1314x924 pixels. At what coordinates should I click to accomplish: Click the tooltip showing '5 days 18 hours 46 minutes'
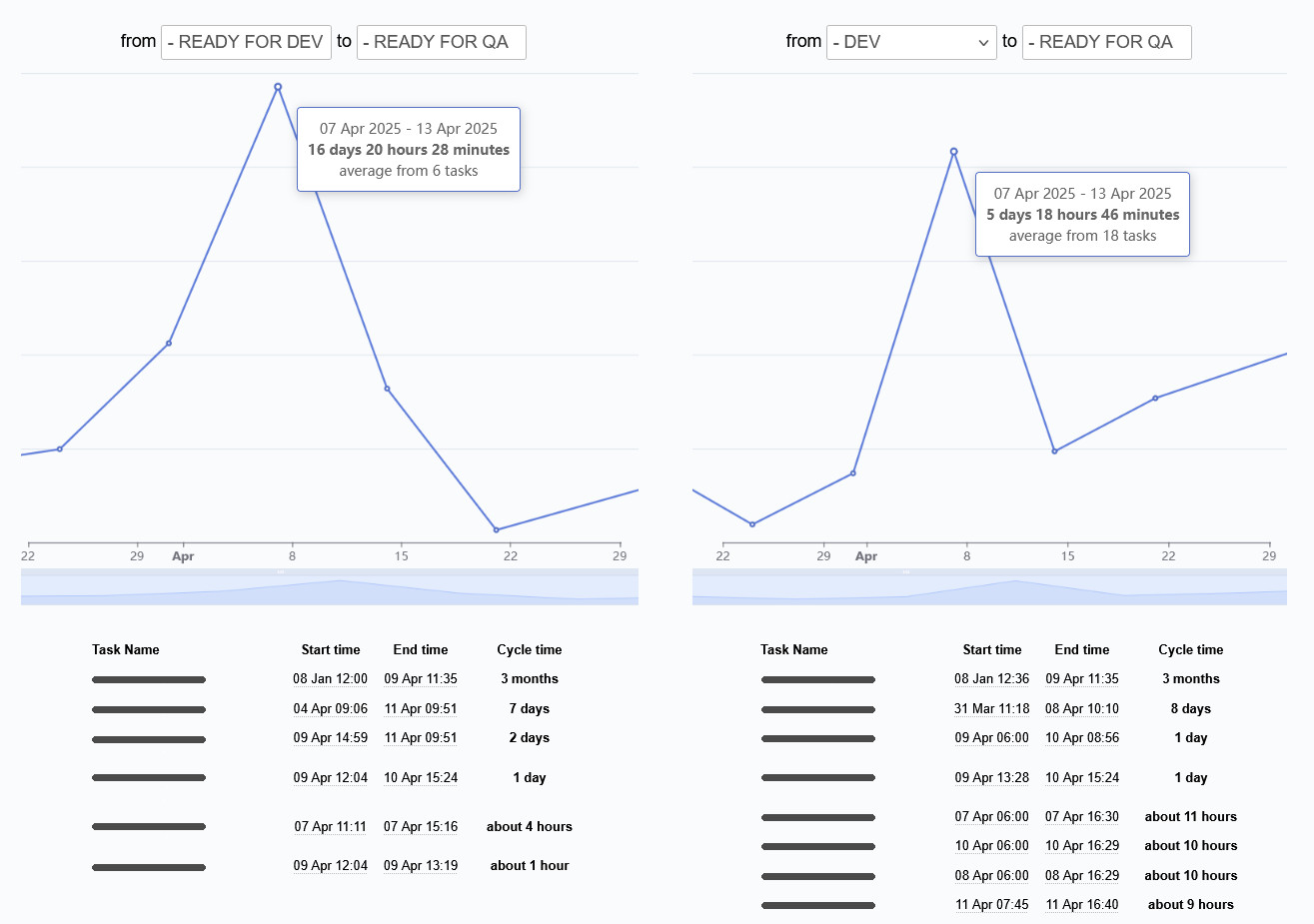click(1082, 214)
